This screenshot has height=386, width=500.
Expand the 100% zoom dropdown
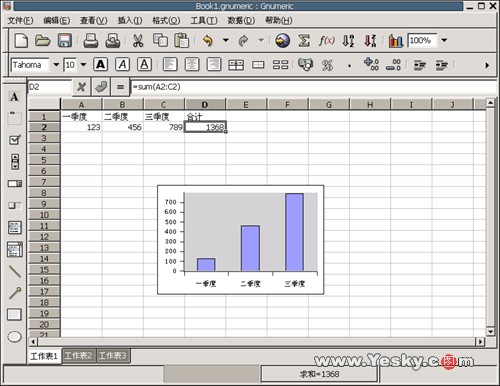(444, 40)
